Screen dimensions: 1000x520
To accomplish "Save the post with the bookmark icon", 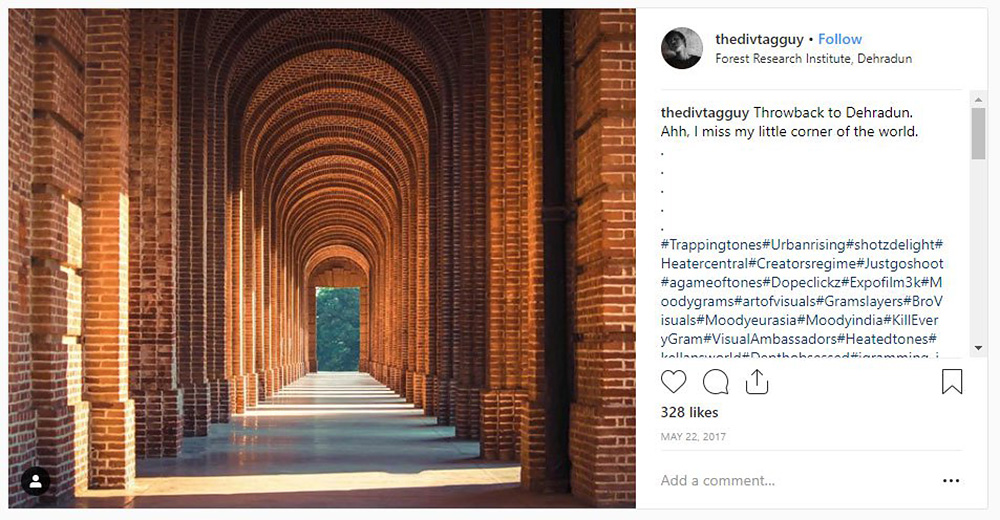I will click(952, 382).
